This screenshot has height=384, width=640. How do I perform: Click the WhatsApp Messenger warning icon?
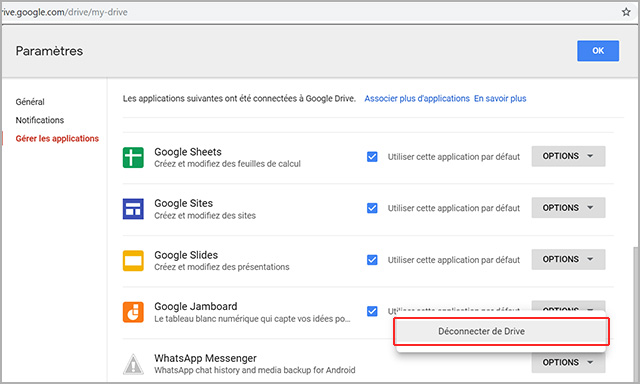click(133, 364)
